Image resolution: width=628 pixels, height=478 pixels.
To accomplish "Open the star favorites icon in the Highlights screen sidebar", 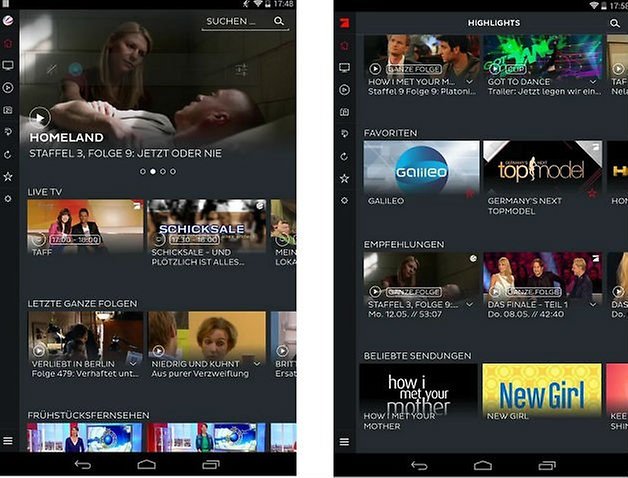I will click(344, 178).
